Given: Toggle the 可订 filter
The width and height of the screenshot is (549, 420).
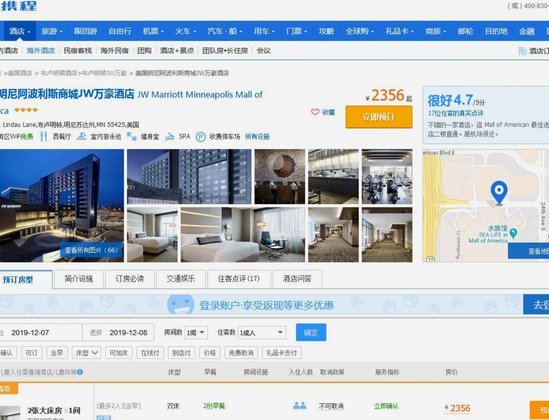Looking at the screenshot, I should pyautogui.click(x=32, y=353).
